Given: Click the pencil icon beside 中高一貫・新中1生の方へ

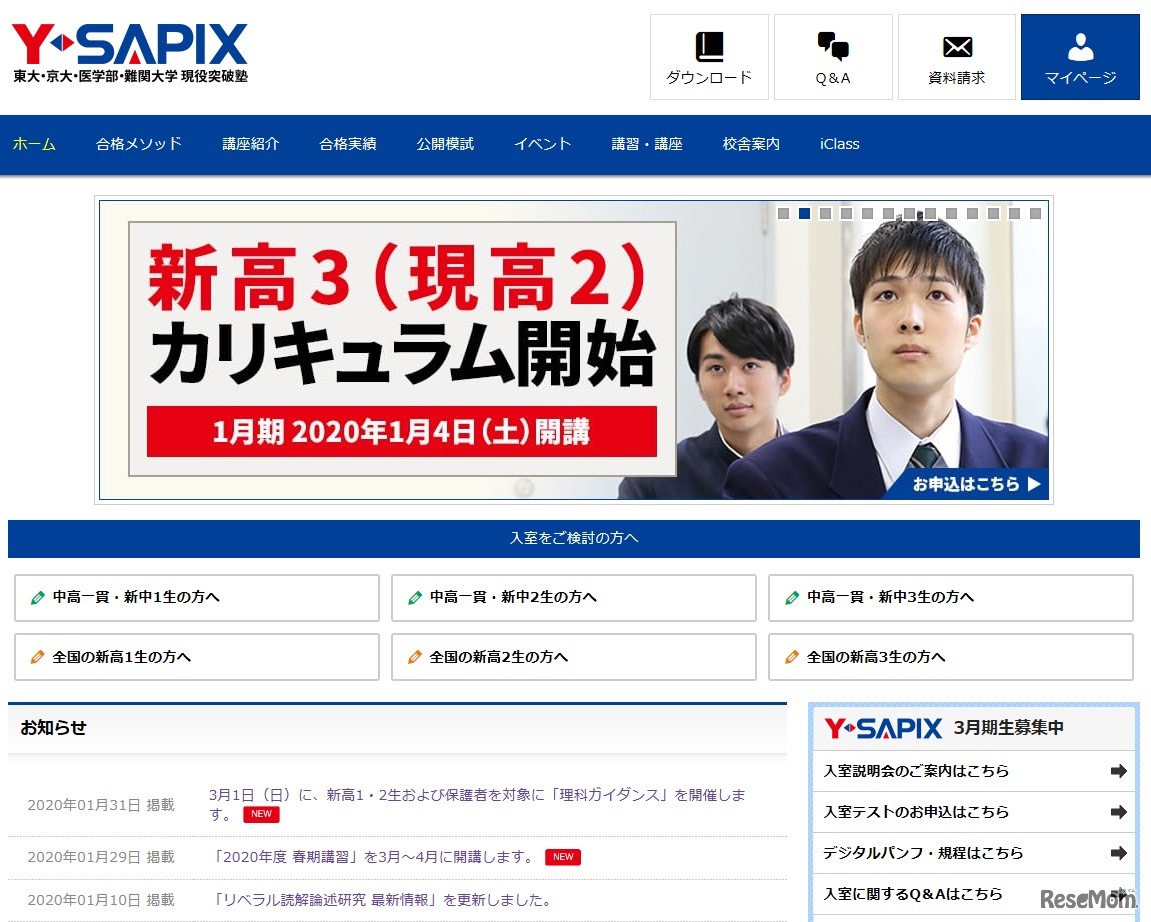Looking at the screenshot, I should tap(38, 598).
